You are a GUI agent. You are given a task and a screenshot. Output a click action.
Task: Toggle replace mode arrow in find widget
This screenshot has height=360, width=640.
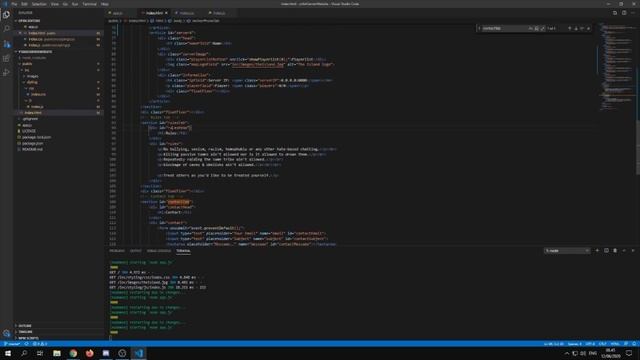tap(479, 29)
